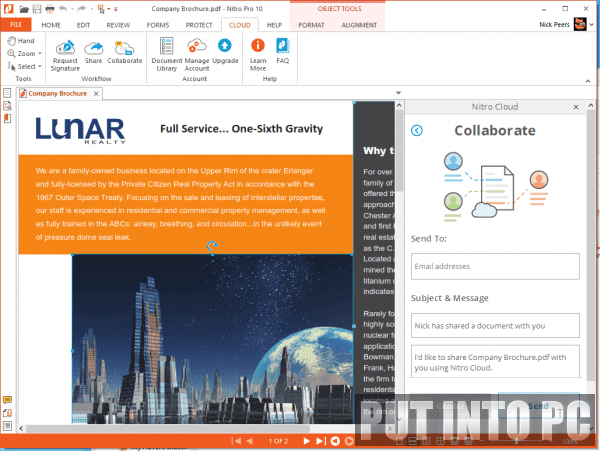Viewport: 600px width, 451px height.
Task: Open the document tabs list dropdown
Action: tap(398, 93)
